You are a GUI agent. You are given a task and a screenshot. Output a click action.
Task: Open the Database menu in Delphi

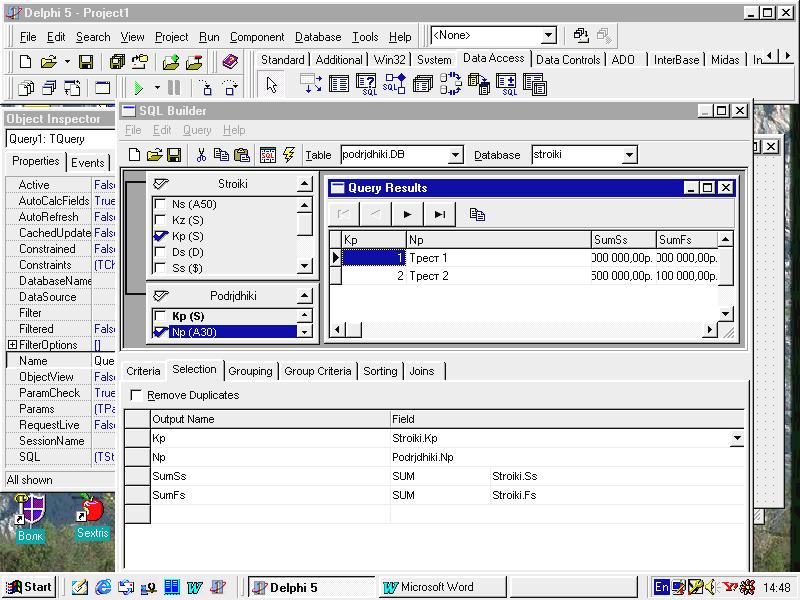tap(318, 37)
